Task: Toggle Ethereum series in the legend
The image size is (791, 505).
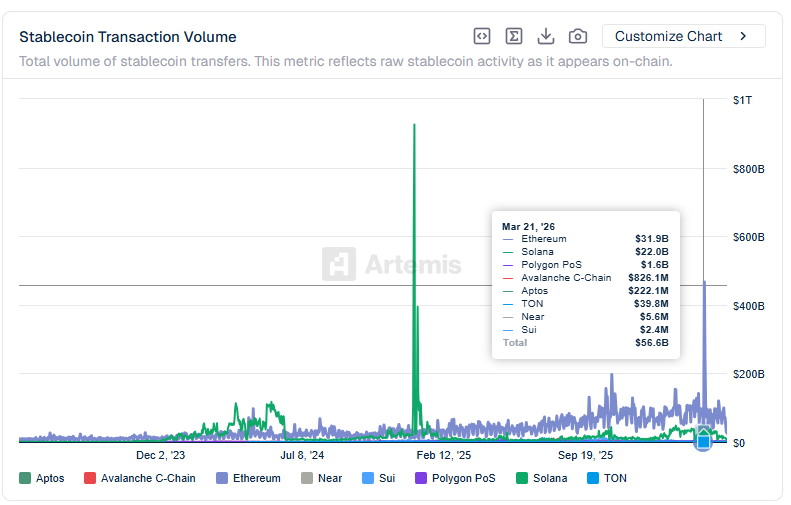Action: pyautogui.click(x=248, y=478)
